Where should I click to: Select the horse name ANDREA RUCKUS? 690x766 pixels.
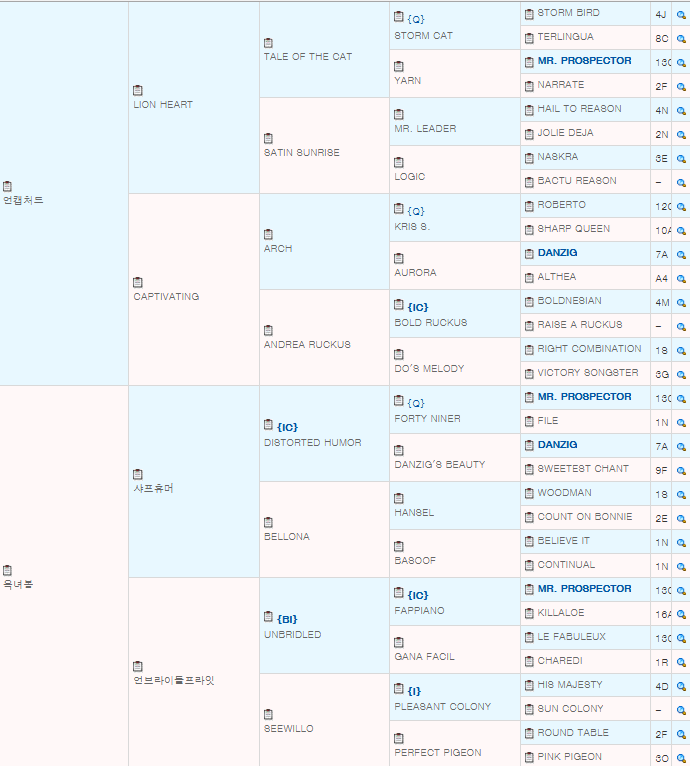pos(307,344)
